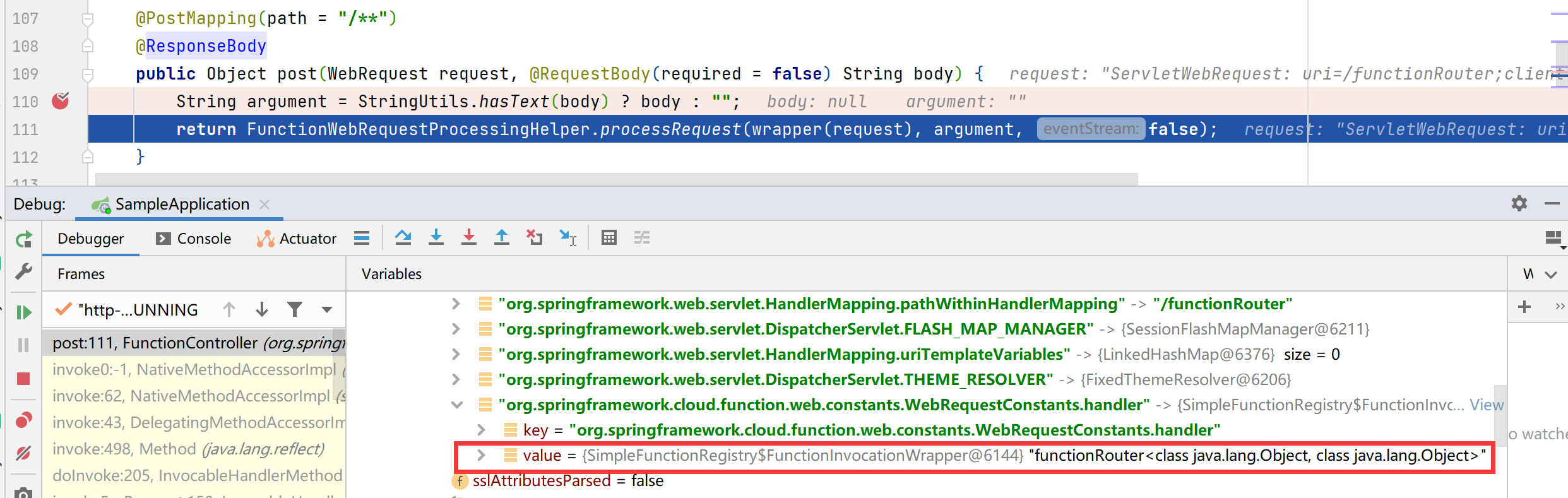1568x498 pixels.
Task: Stop debugging with red square icon
Action: tap(23, 378)
